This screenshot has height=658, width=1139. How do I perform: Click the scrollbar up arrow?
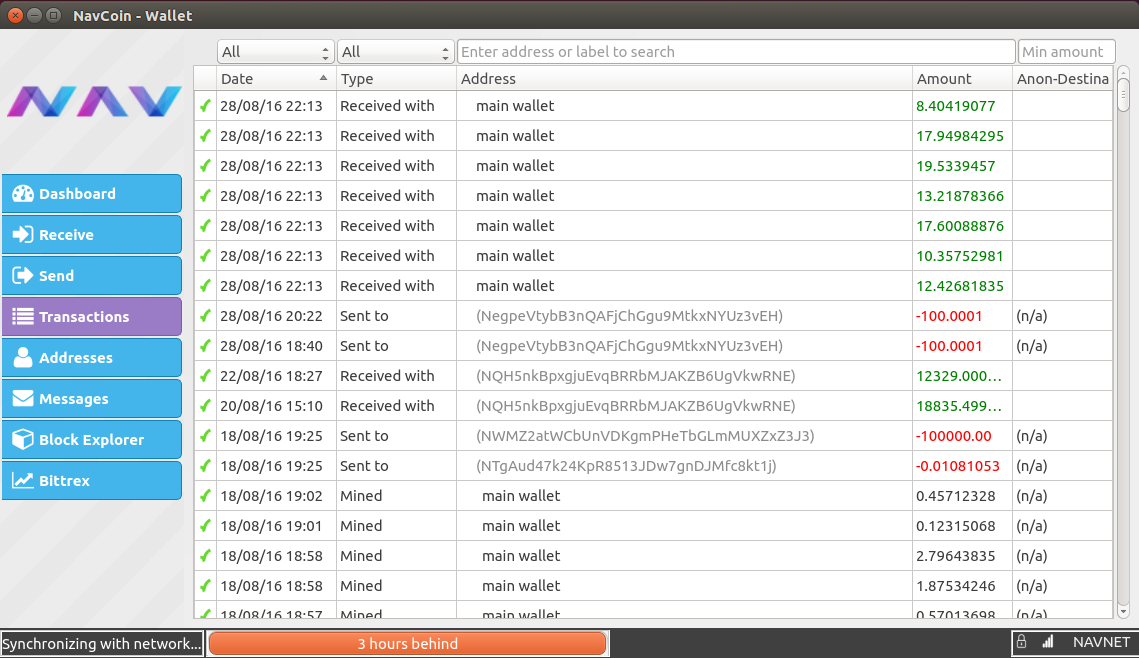[1123, 73]
